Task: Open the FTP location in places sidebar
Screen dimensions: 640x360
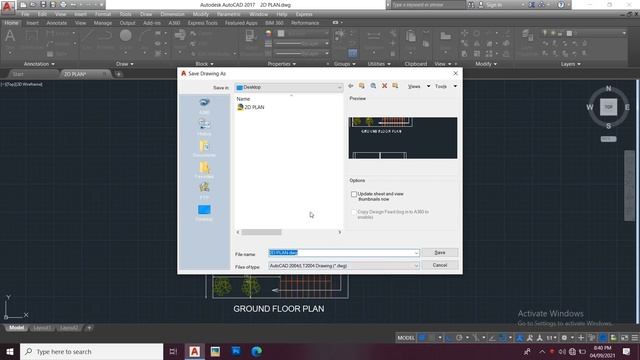Action: (x=204, y=191)
